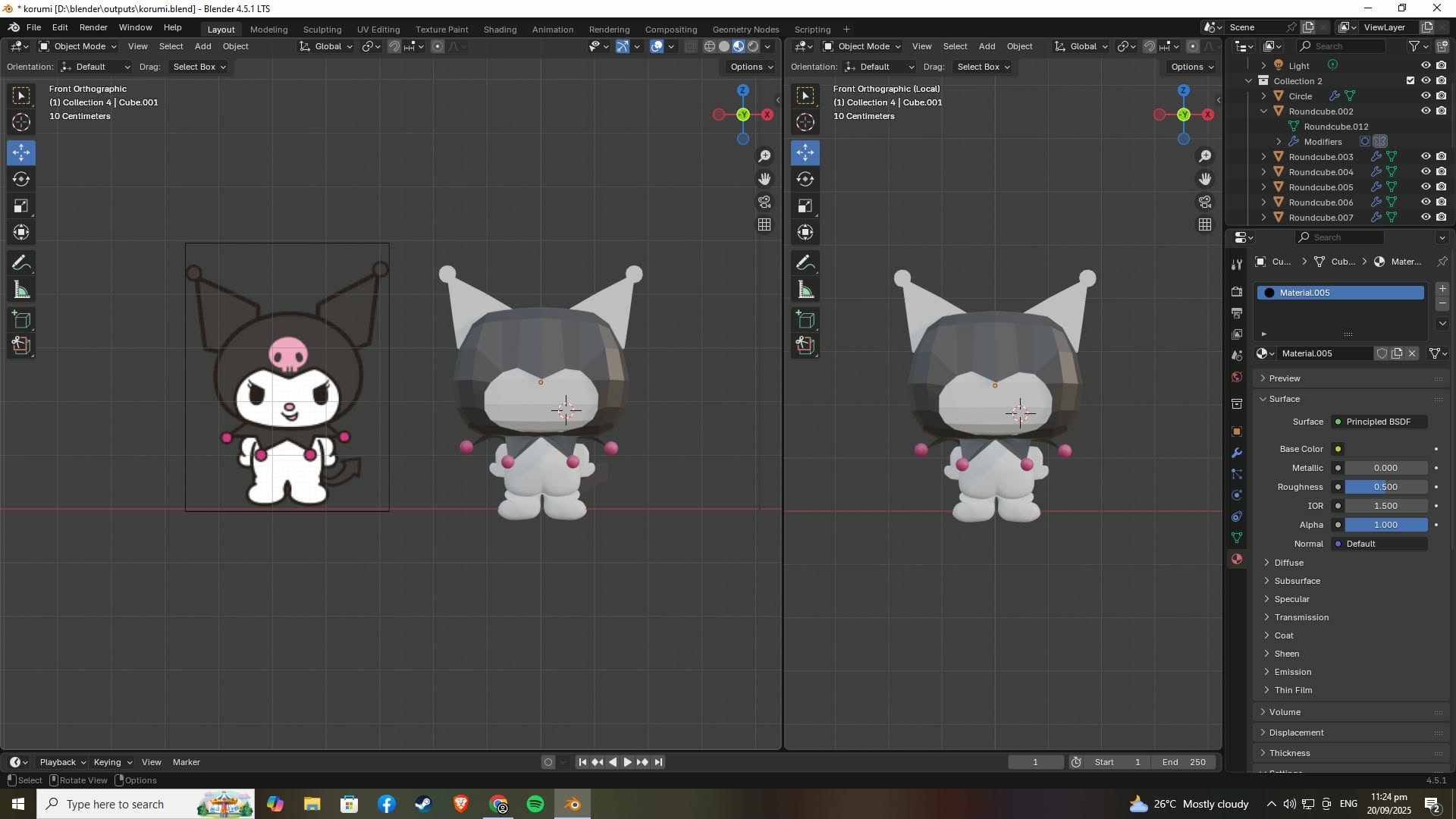The width and height of the screenshot is (1456, 819).
Task: Click the End frame field
Action: pyautogui.click(x=1185, y=762)
